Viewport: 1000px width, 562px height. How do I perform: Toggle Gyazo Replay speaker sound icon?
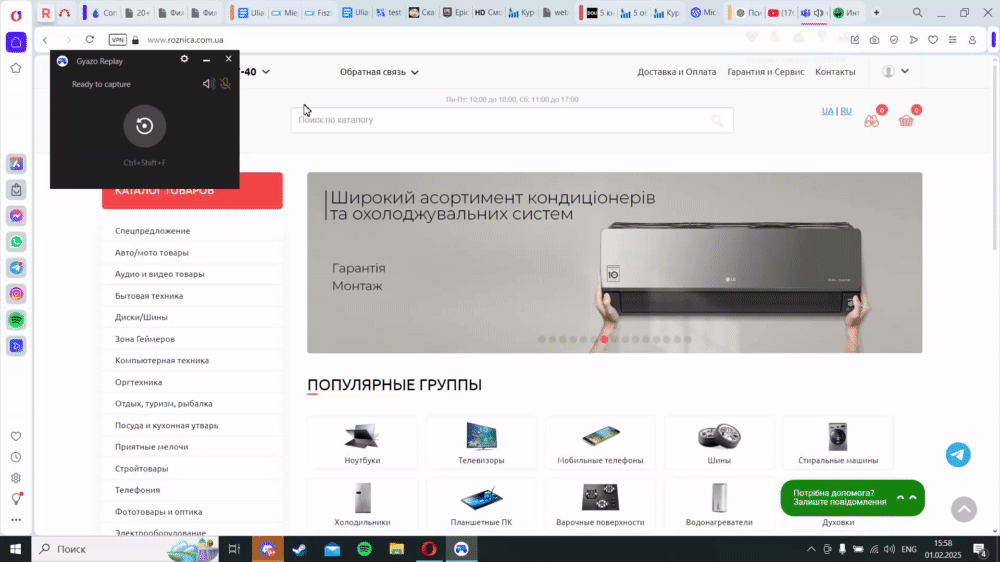(208, 84)
